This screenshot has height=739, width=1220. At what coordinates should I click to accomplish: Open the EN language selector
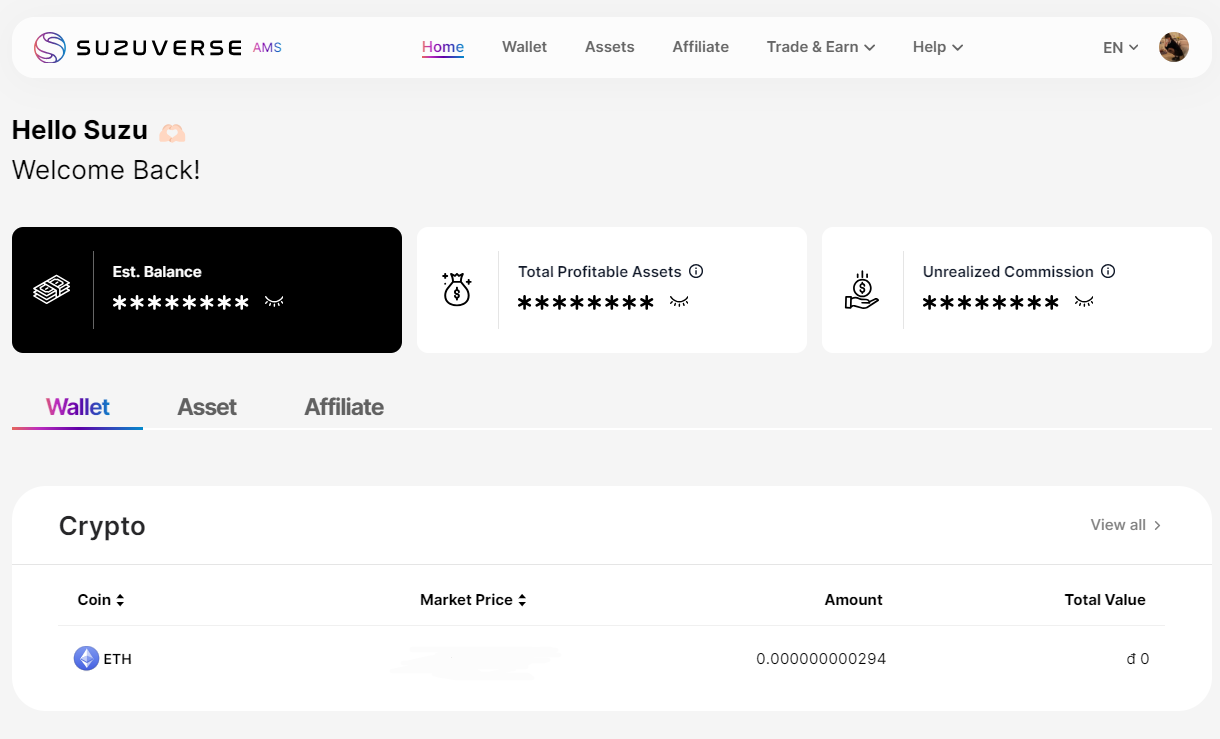1119,46
